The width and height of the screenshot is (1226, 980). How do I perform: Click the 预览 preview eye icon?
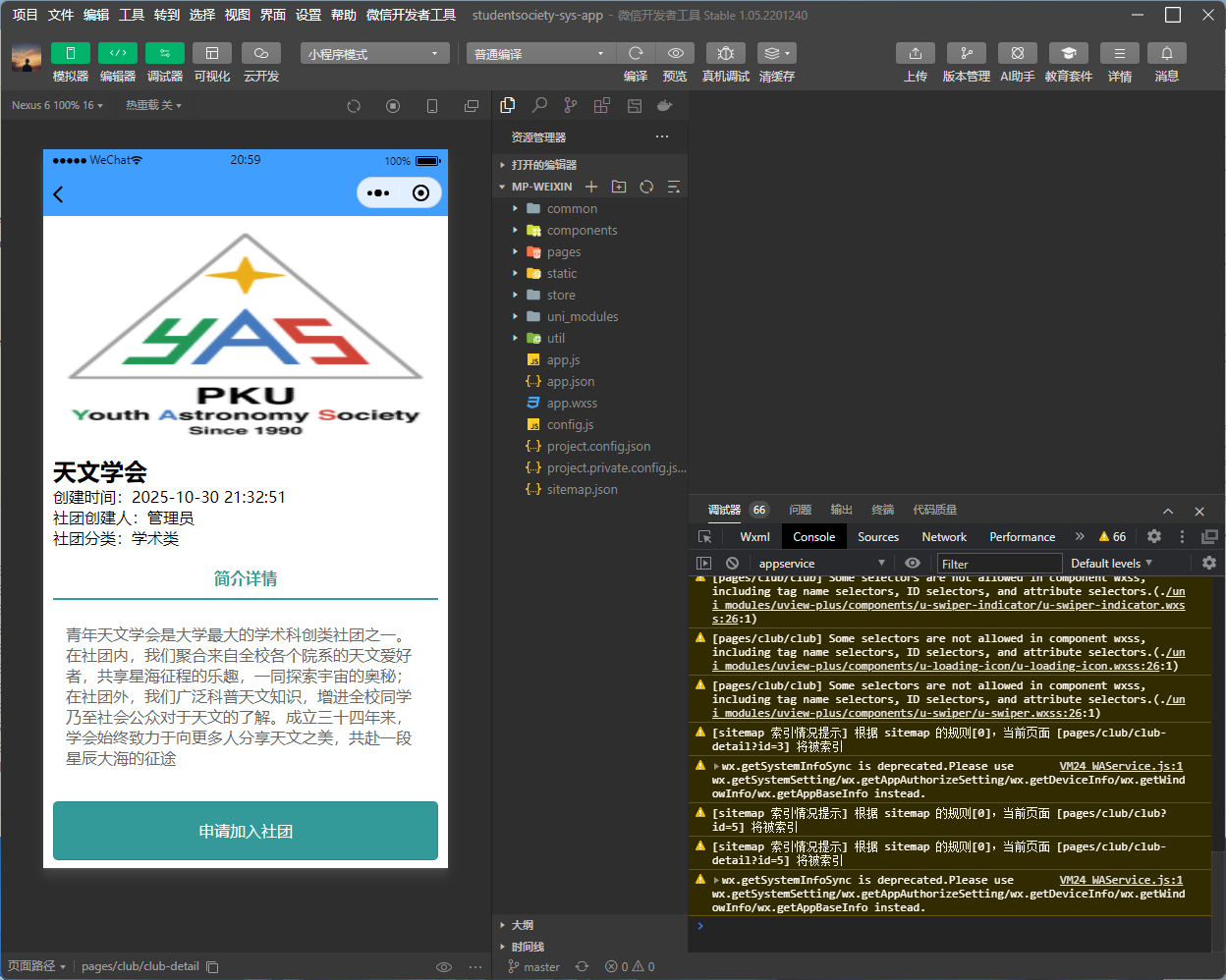(675, 53)
